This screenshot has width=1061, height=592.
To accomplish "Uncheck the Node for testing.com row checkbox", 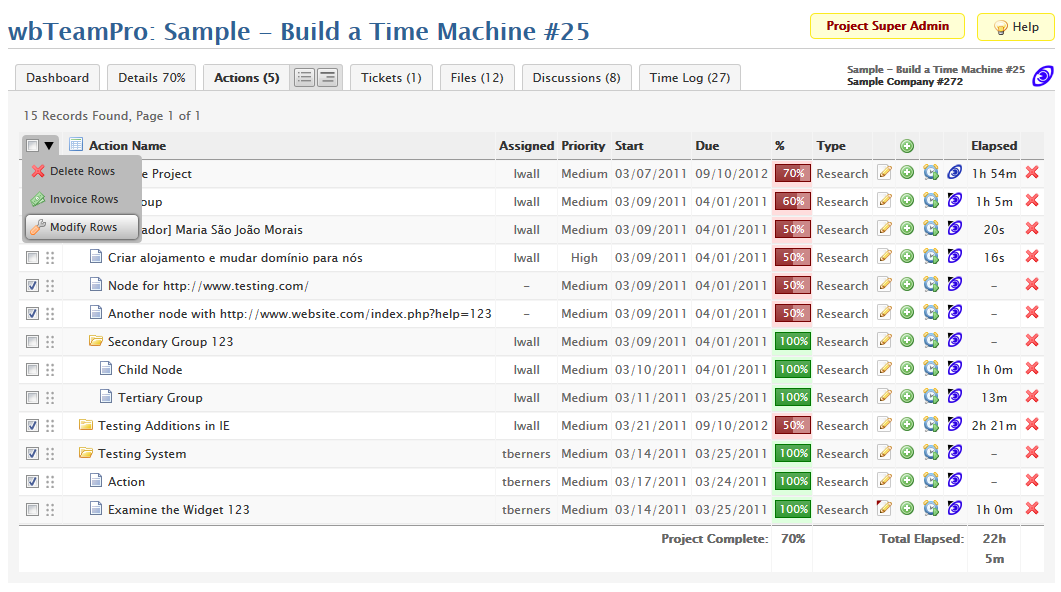I will [33, 285].
